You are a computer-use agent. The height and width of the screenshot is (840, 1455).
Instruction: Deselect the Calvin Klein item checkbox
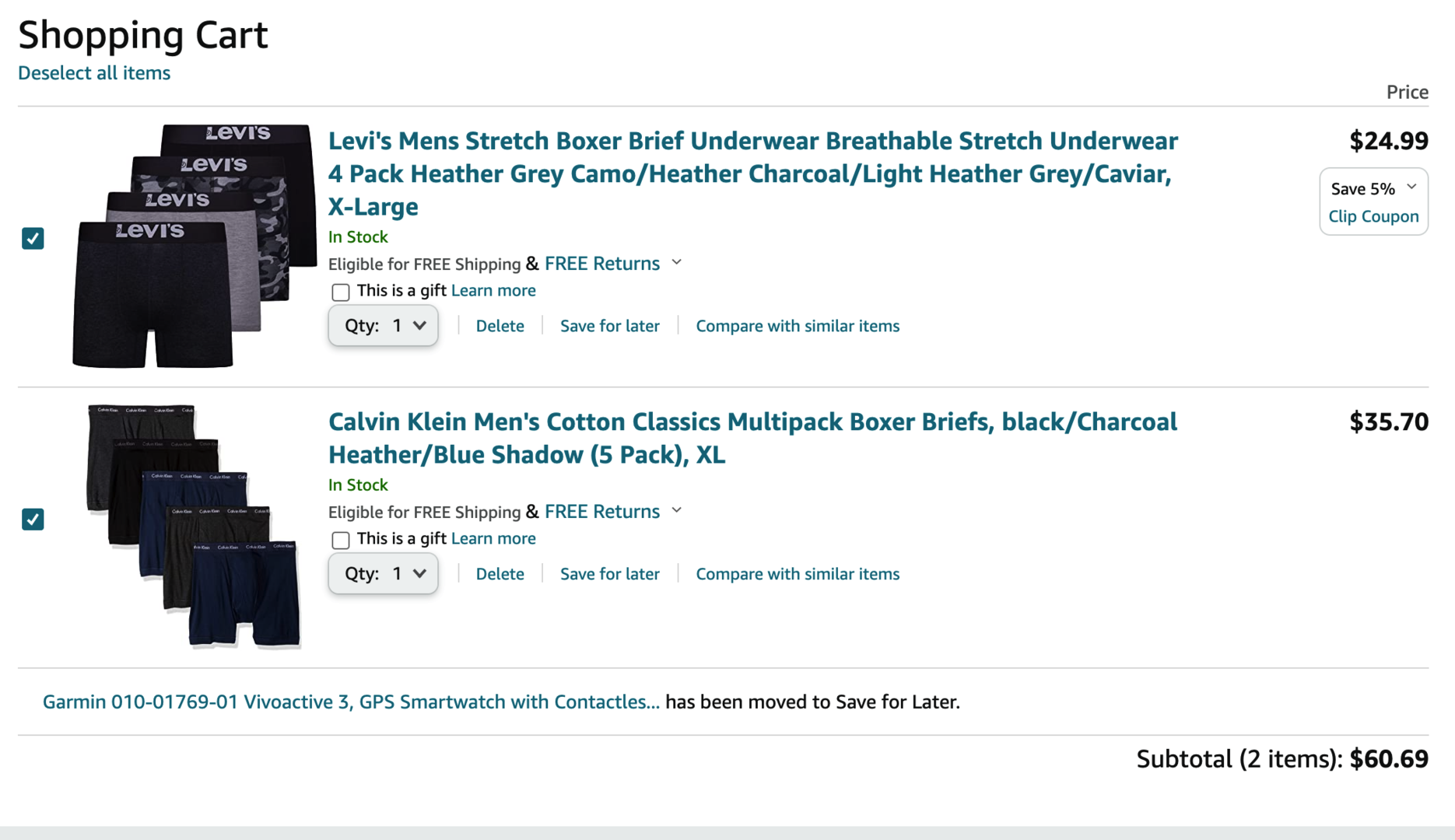pos(33,519)
